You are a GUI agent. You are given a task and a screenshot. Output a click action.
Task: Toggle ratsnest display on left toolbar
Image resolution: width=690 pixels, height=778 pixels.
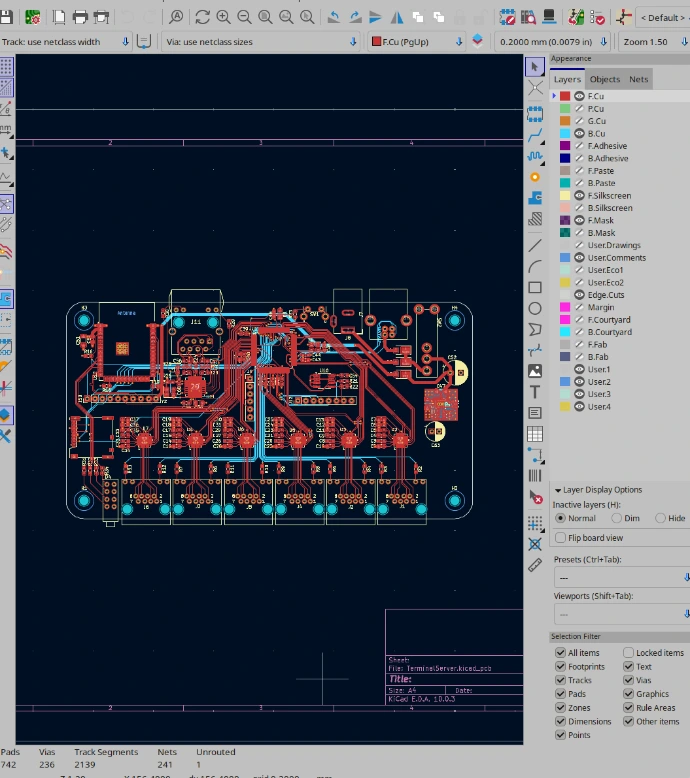(x=6, y=204)
